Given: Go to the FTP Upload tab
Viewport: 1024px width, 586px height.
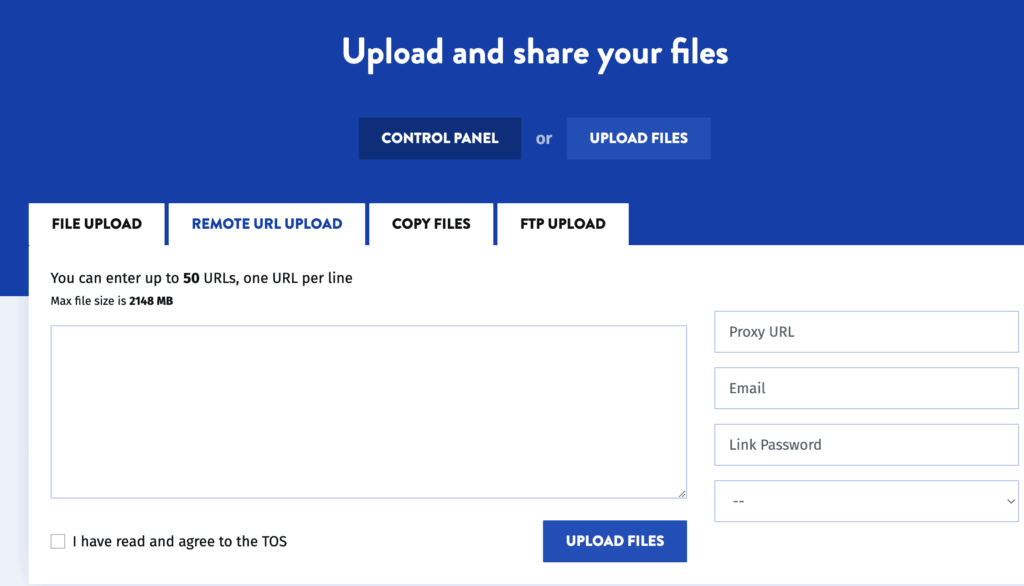Looking at the screenshot, I should pos(562,224).
